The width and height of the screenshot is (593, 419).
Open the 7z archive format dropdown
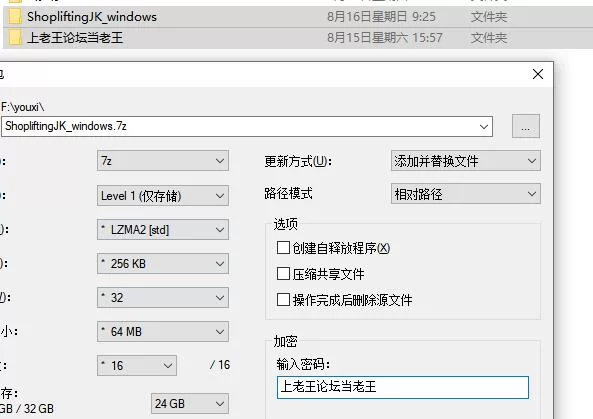(x=163, y=161)
